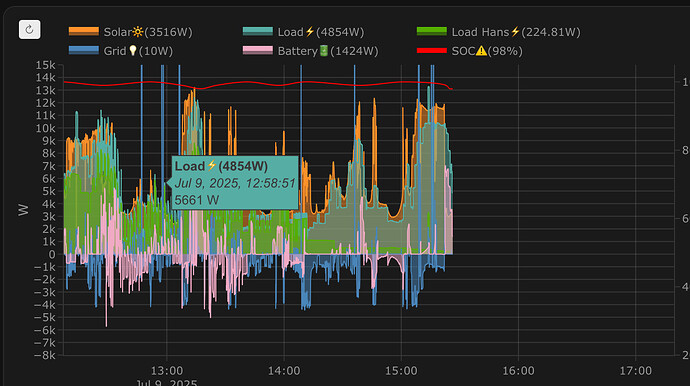Toggle the Load Hans legend entry
The height and width of the screenshot is (386, 690).
tap(499, 32)
